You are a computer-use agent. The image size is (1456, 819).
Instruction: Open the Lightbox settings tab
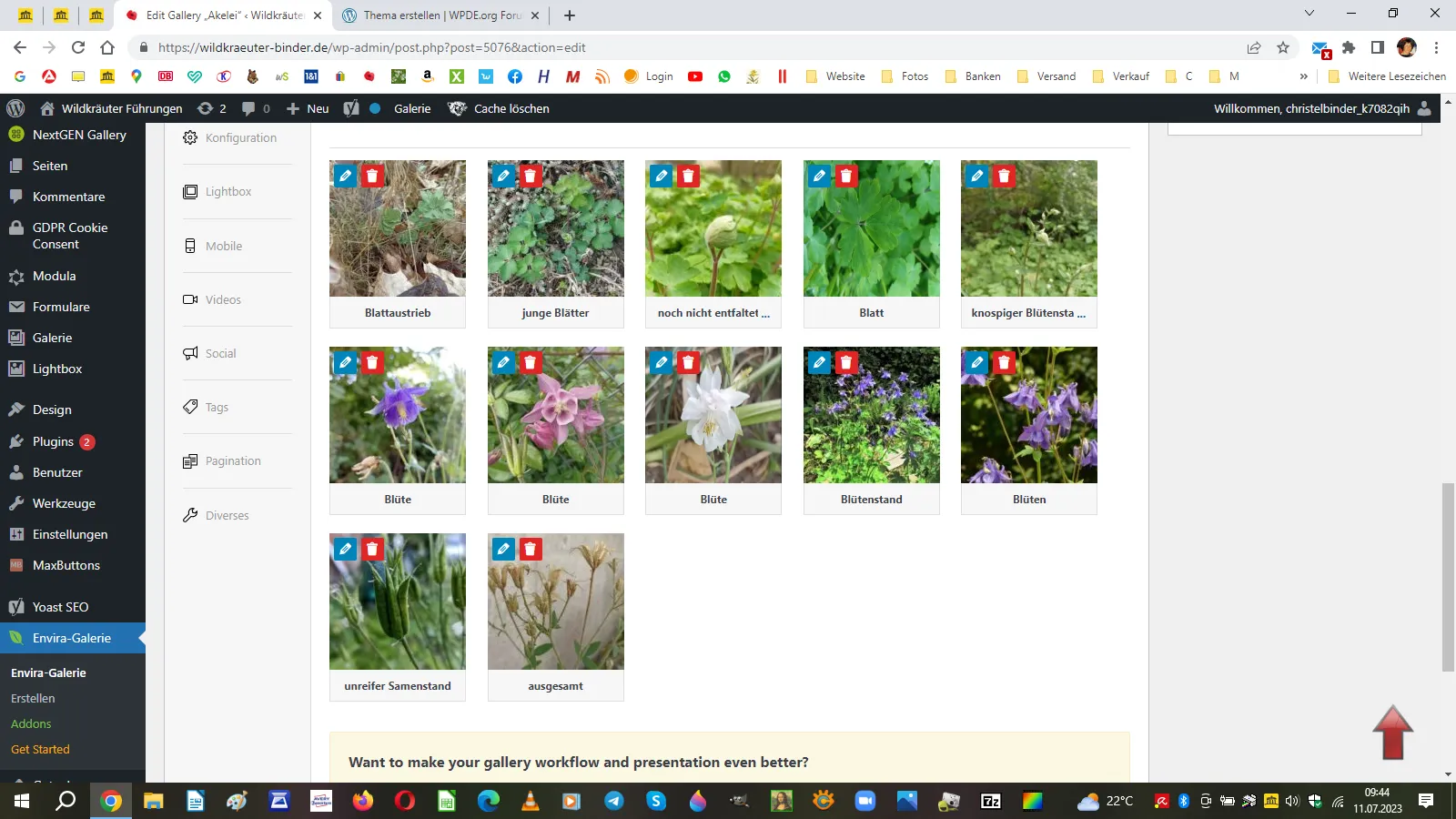(228, 192)
